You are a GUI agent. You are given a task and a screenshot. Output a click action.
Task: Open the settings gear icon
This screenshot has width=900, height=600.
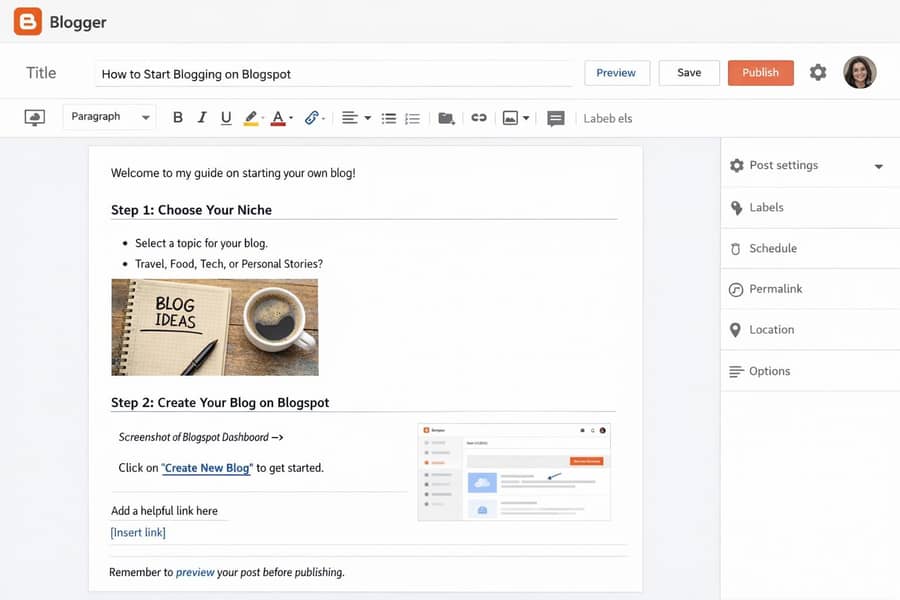818,72
